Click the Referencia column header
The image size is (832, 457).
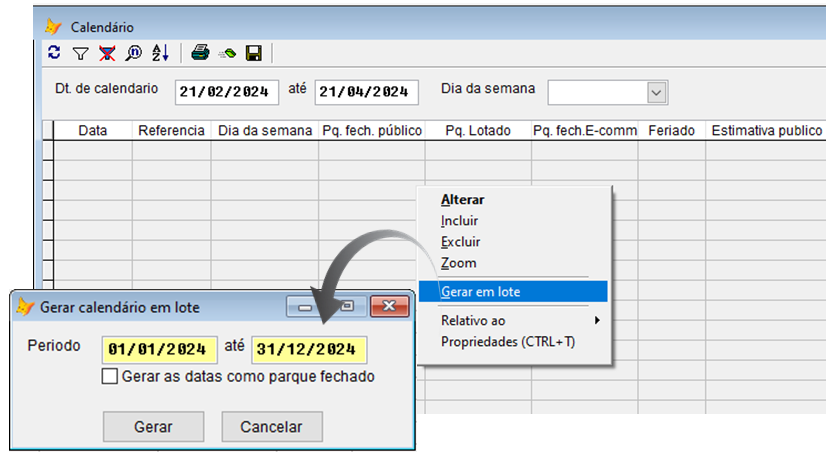tap(171, 131)
